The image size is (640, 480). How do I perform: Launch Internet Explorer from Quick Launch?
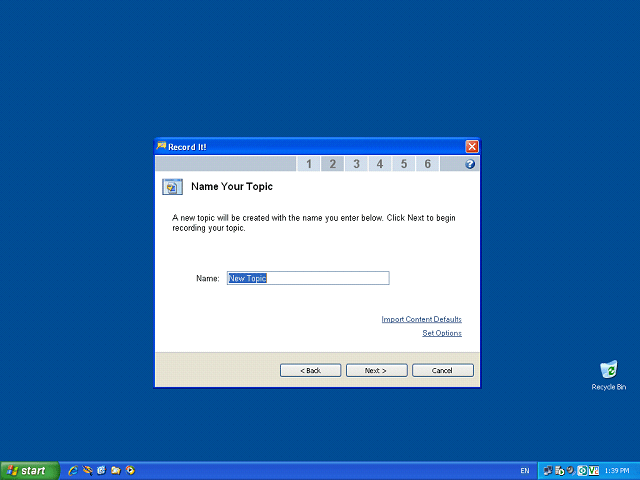pos(73,471)
